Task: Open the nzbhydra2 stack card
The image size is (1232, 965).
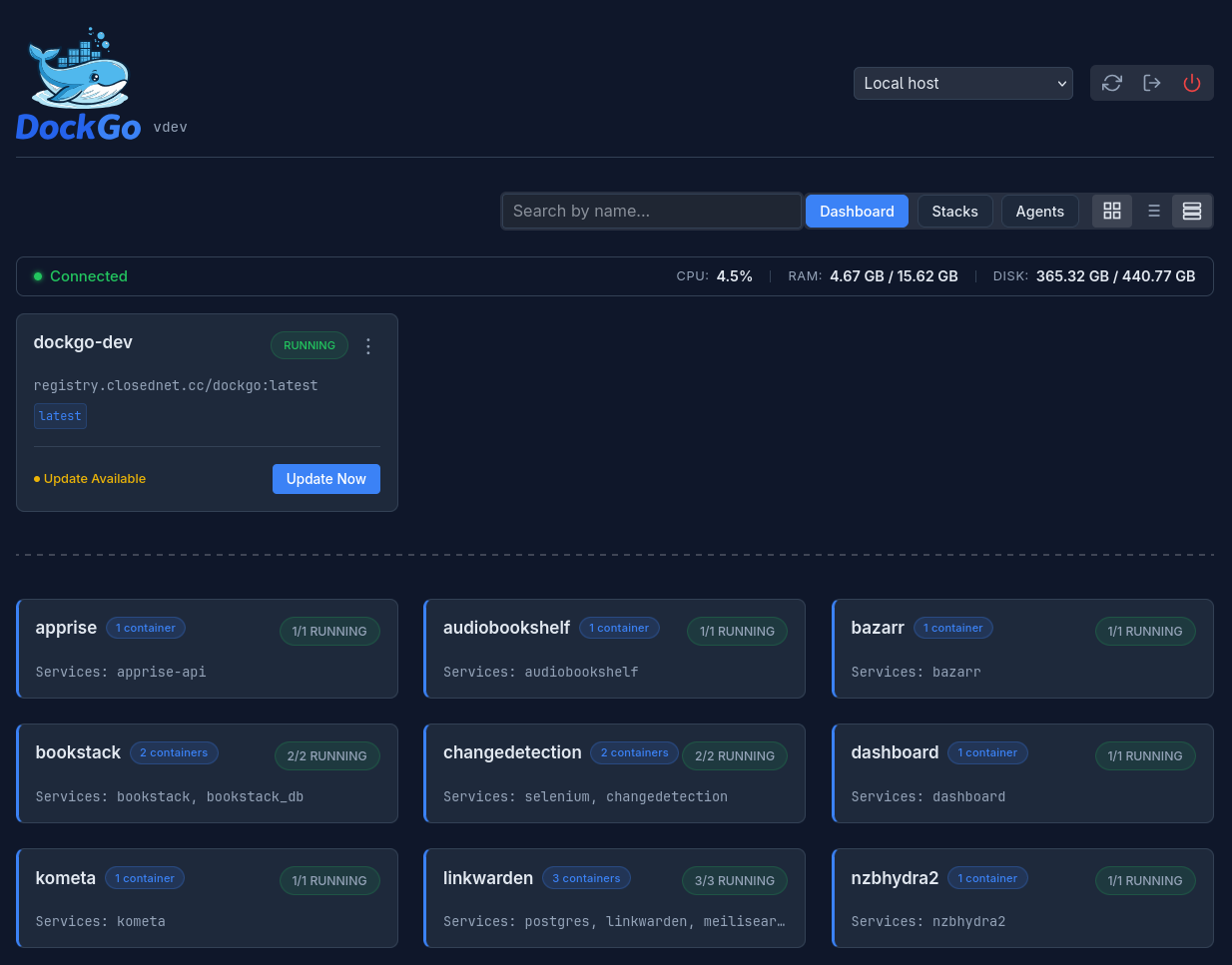Action: pos(1022,898)
